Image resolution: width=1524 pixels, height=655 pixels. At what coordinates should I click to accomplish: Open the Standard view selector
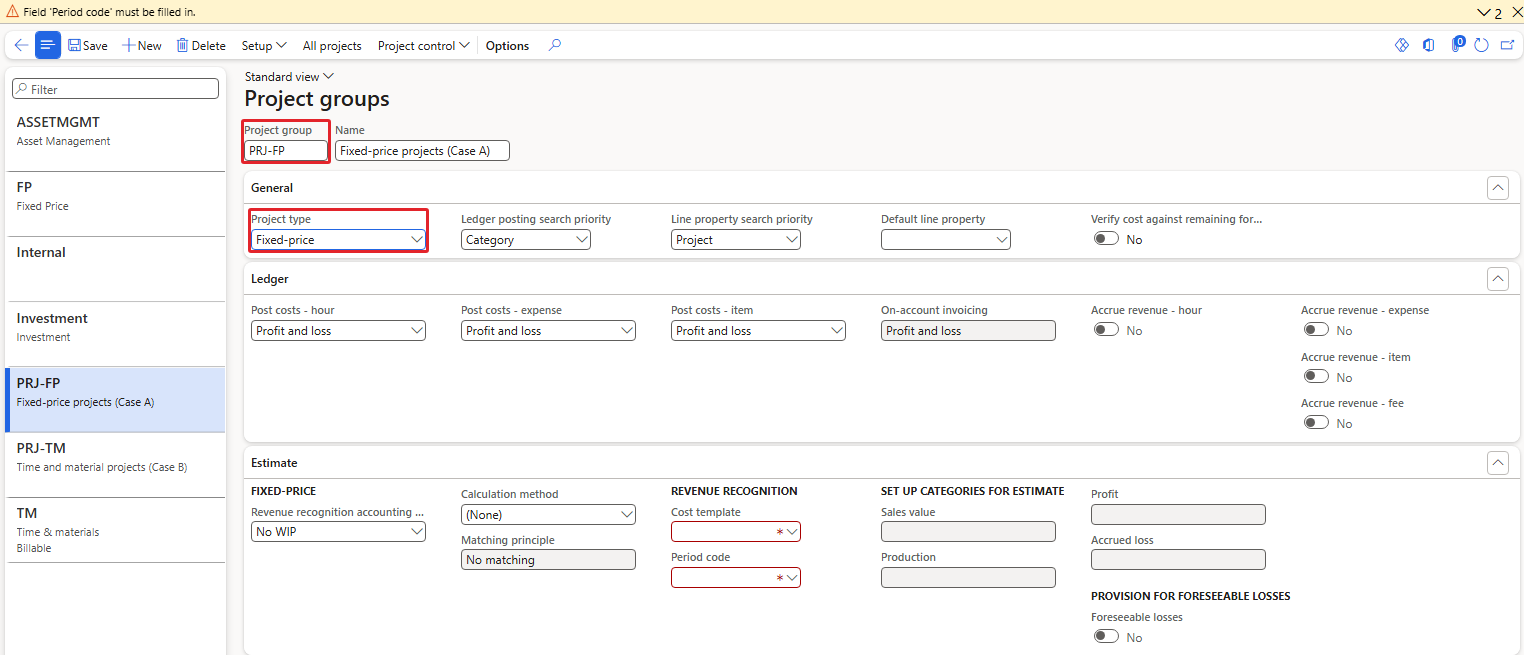pyautogui.click(x=289, y=77)
